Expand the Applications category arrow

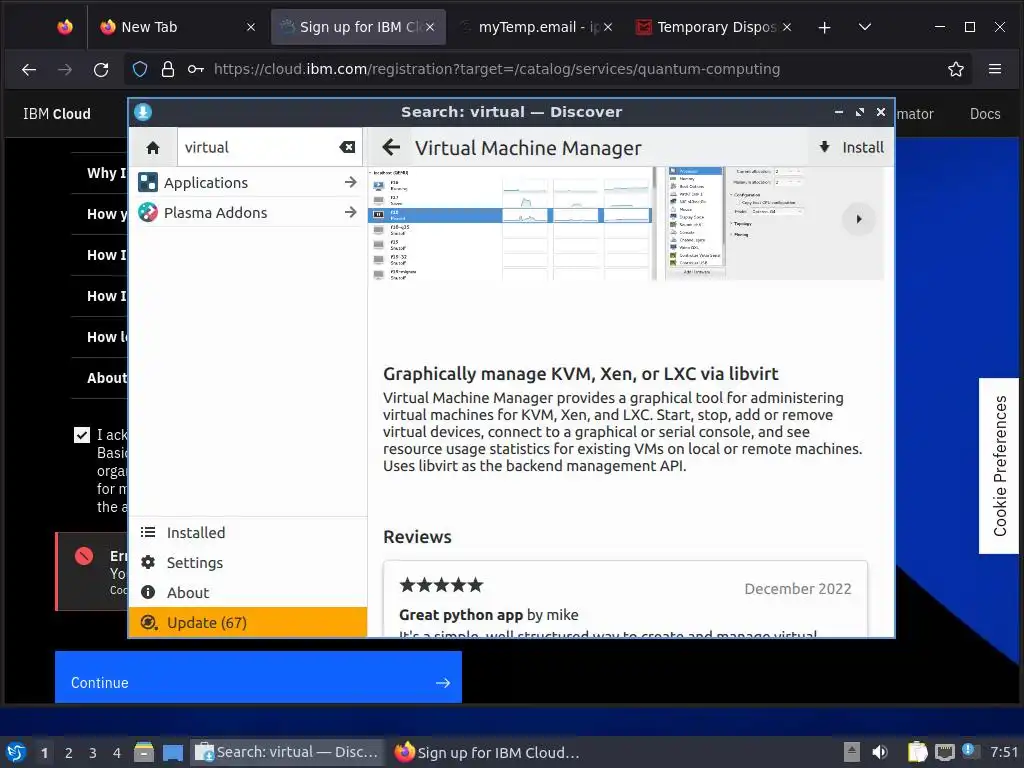[x=350, y=182]
